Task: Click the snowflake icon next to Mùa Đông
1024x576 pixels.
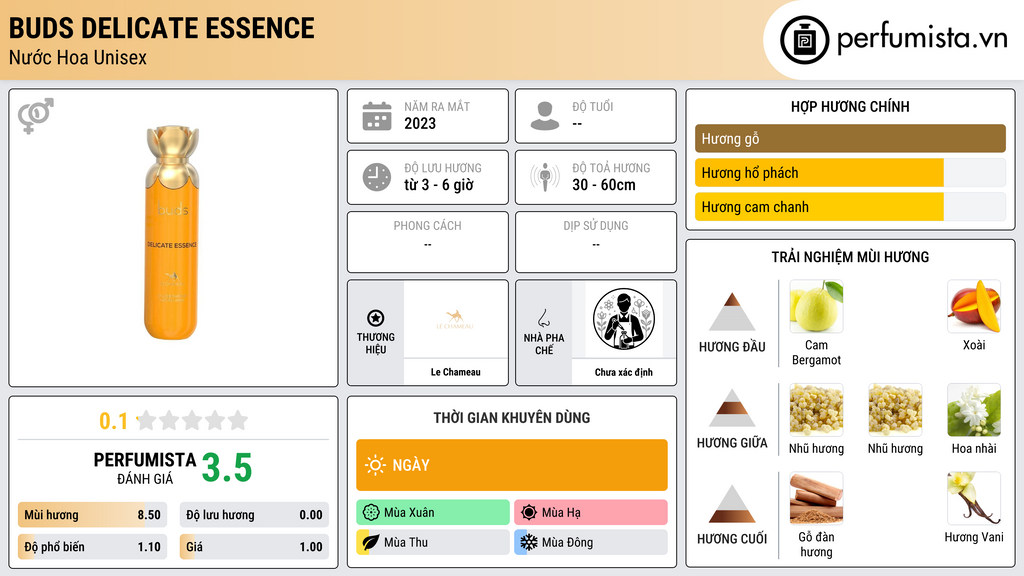Action: click(529, 542)
